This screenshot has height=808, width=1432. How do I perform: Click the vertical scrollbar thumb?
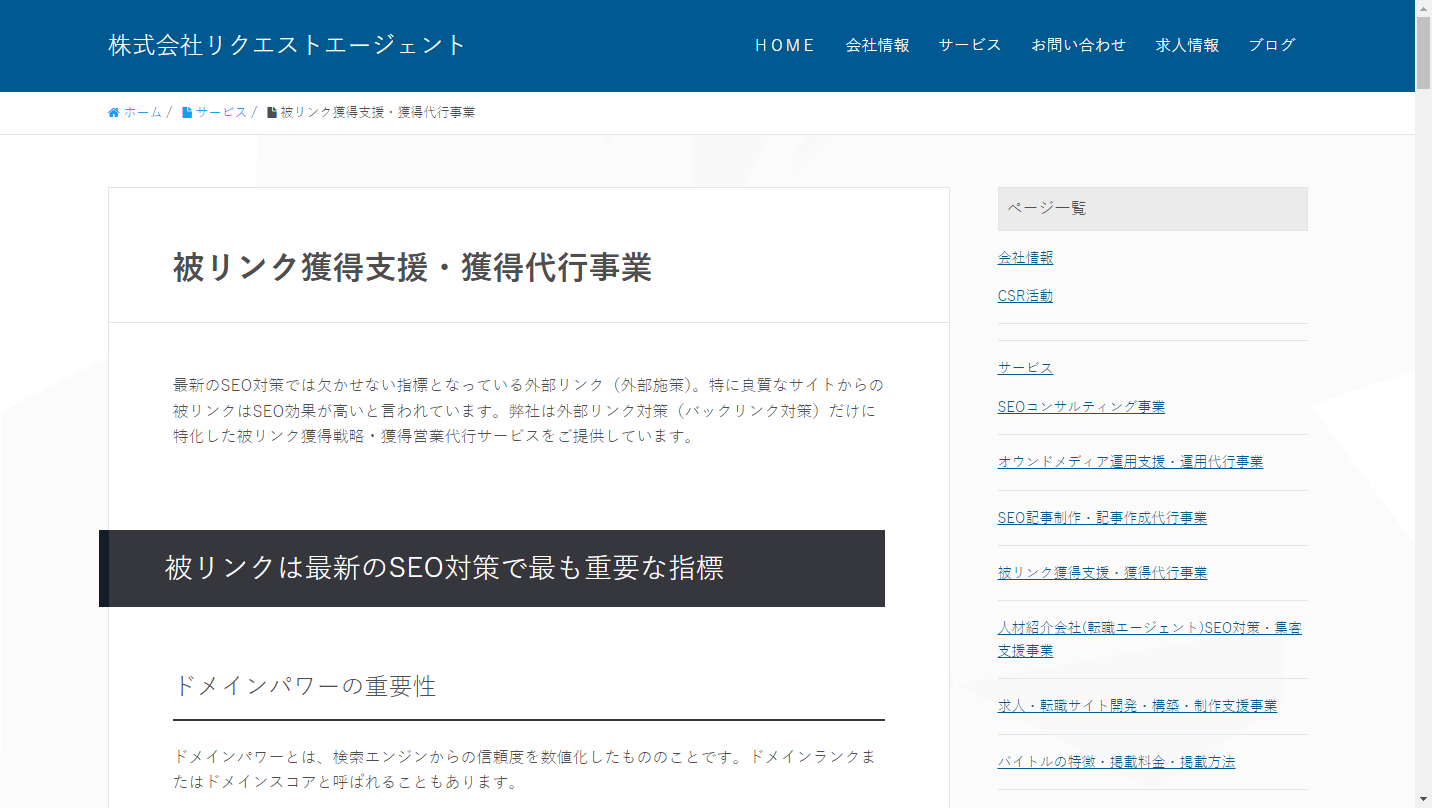[1423, 53]
